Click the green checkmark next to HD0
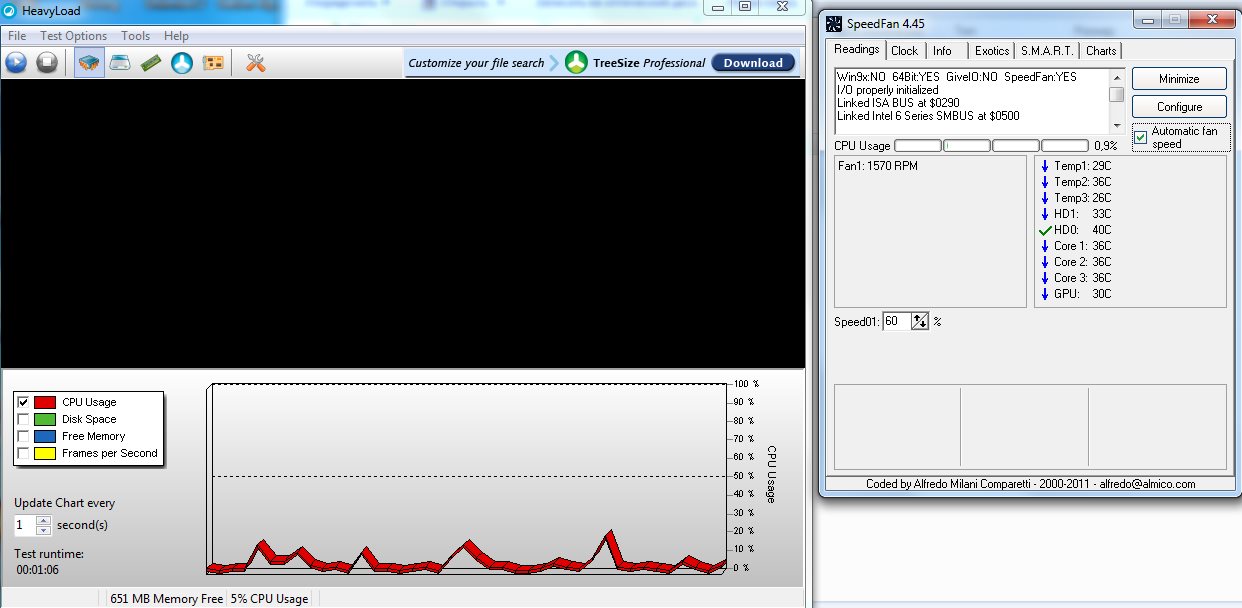The image size is (1242, 608). [1046, 230]
